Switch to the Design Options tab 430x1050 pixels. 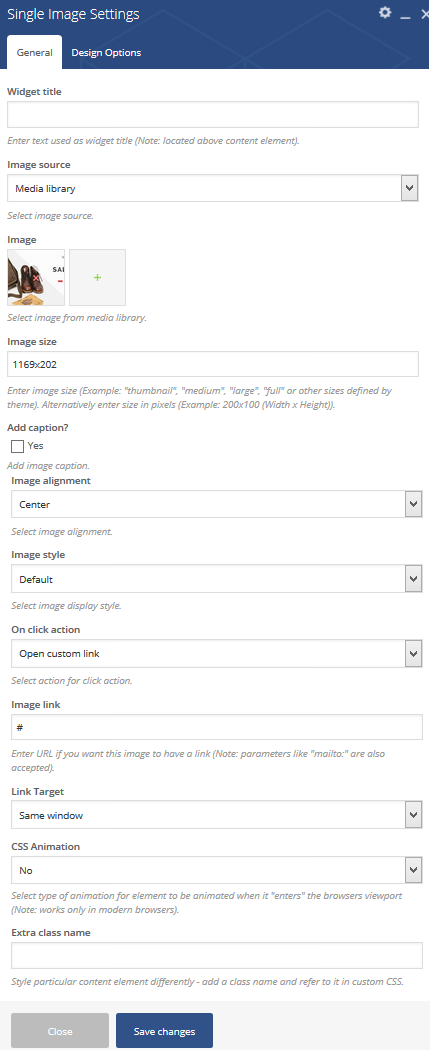tap(106, 53)
